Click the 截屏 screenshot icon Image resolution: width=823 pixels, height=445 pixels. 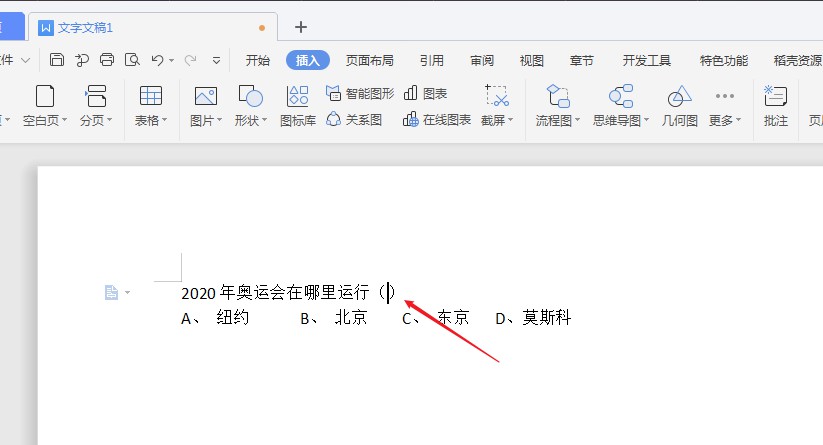tap(497, 96)
